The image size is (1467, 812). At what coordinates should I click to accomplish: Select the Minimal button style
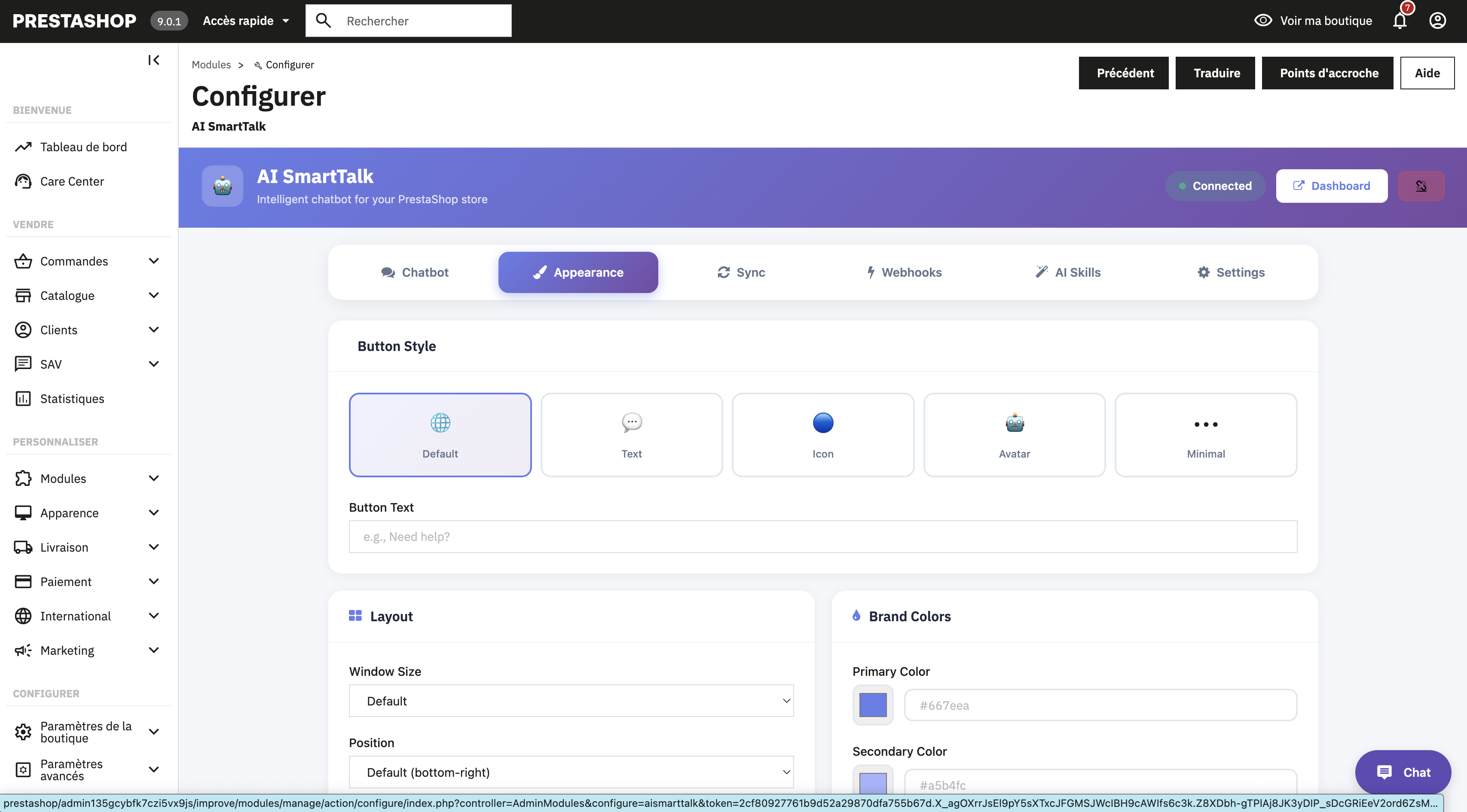click(1206, 434)
